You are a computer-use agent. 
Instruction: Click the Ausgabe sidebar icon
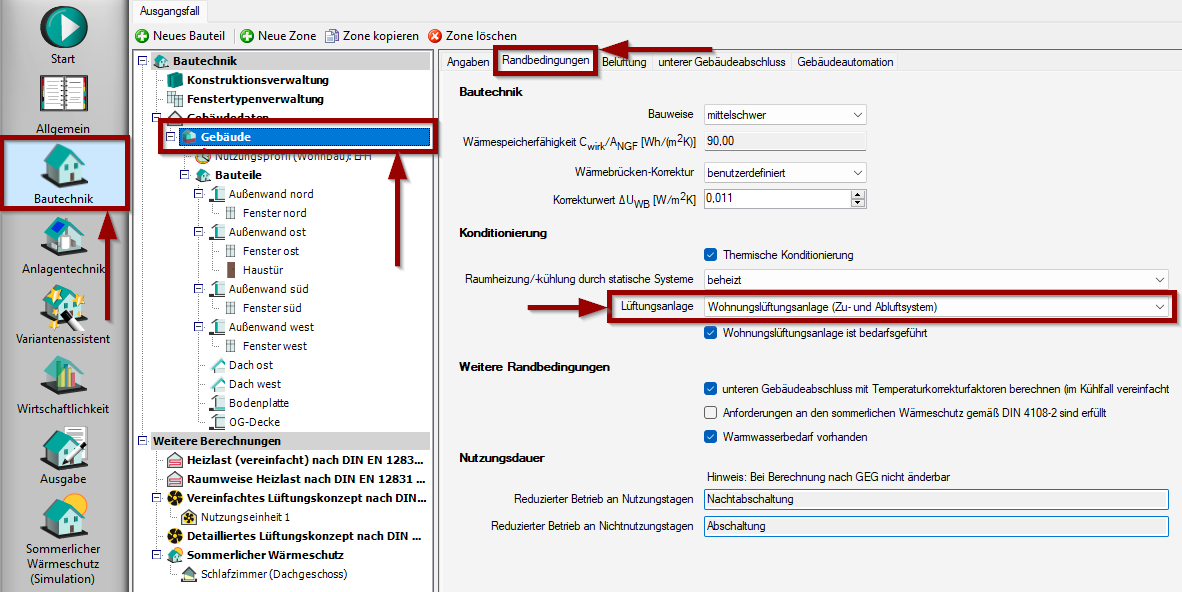point(64,447)
